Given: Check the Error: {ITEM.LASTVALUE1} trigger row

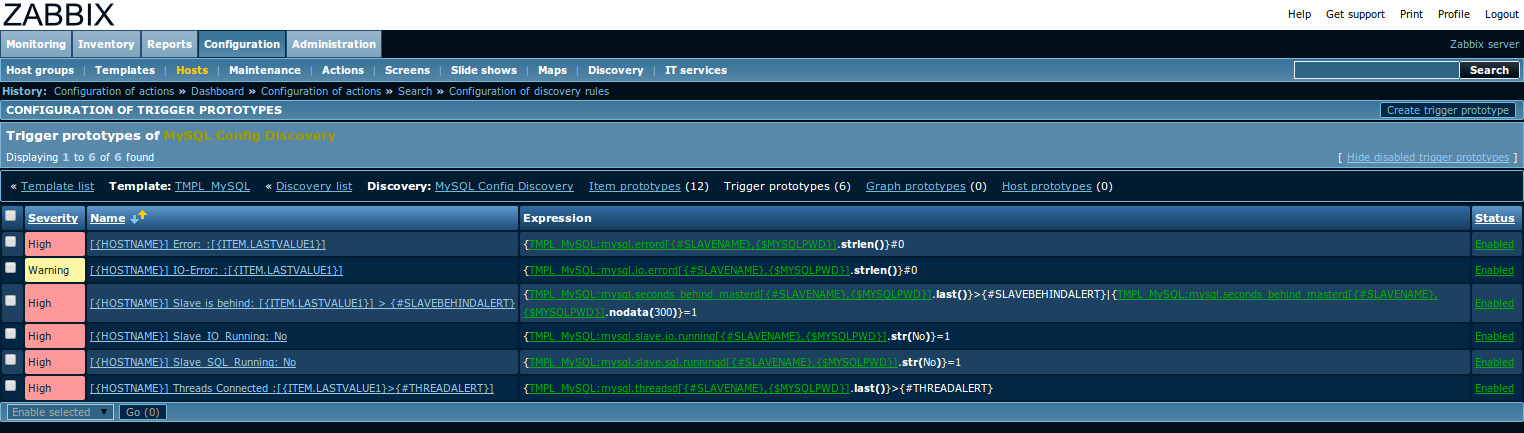Looking at the screenshot, I should (10, 242).
